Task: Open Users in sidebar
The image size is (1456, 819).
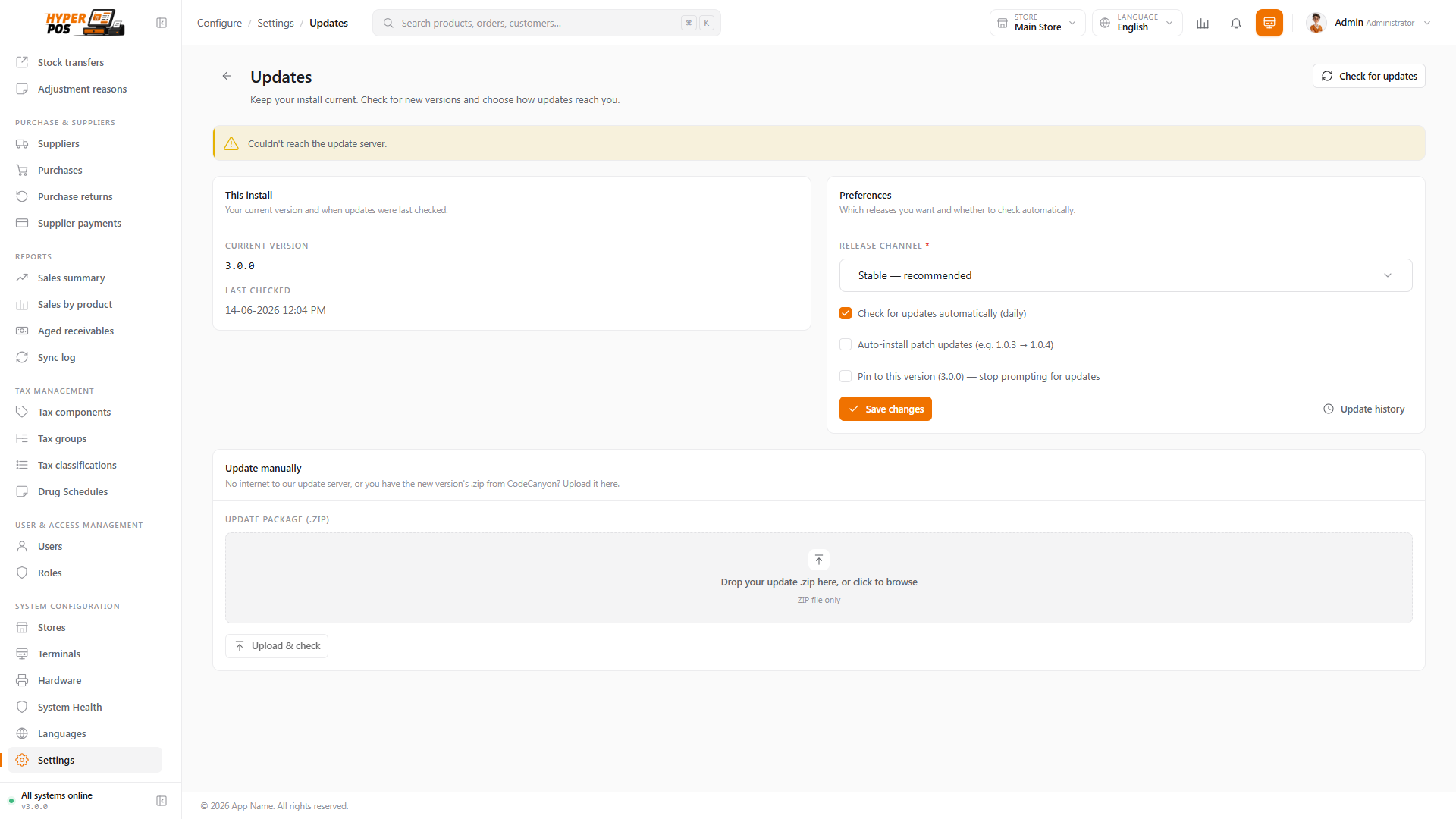Action: 85,546
